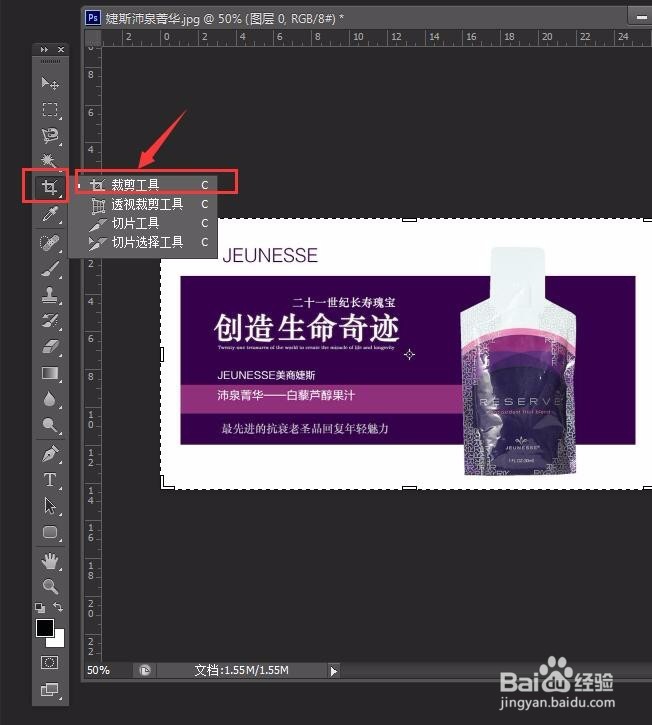652x725 pixels.
Task: Collapse the toolbar with double-arrow icon
Action: click(x=44, y=49)
